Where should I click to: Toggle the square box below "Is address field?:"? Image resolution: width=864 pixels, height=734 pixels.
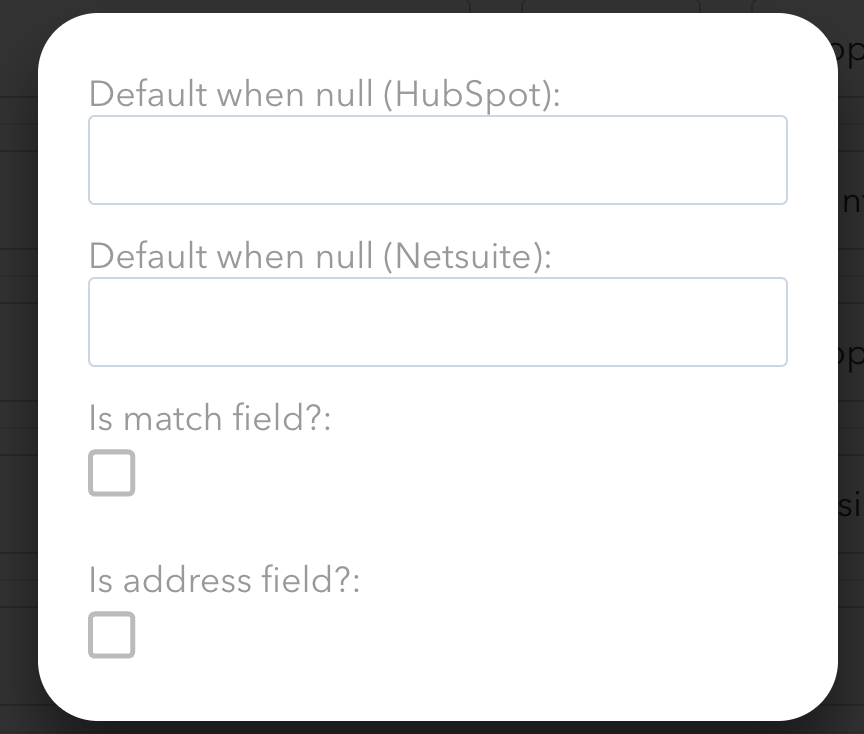(x=111, y=635)
